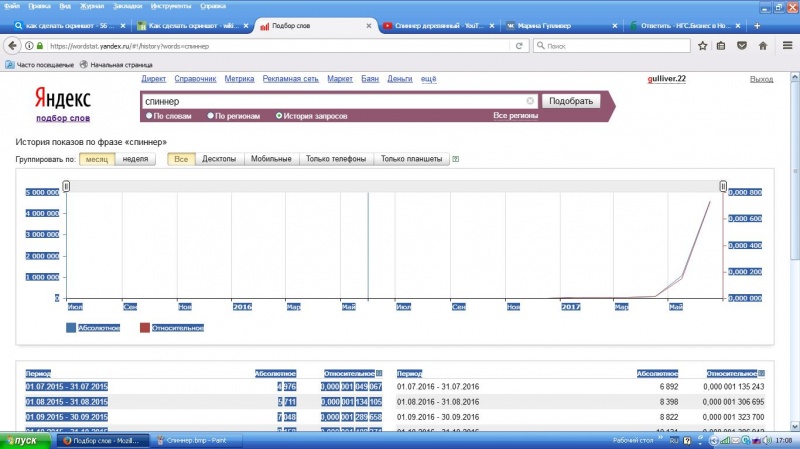The width and height of the screenshot is (800, 449).
Task: Clear the спиннер search field with the X icon
Action: pyautogui.click(x=530, y=101)
